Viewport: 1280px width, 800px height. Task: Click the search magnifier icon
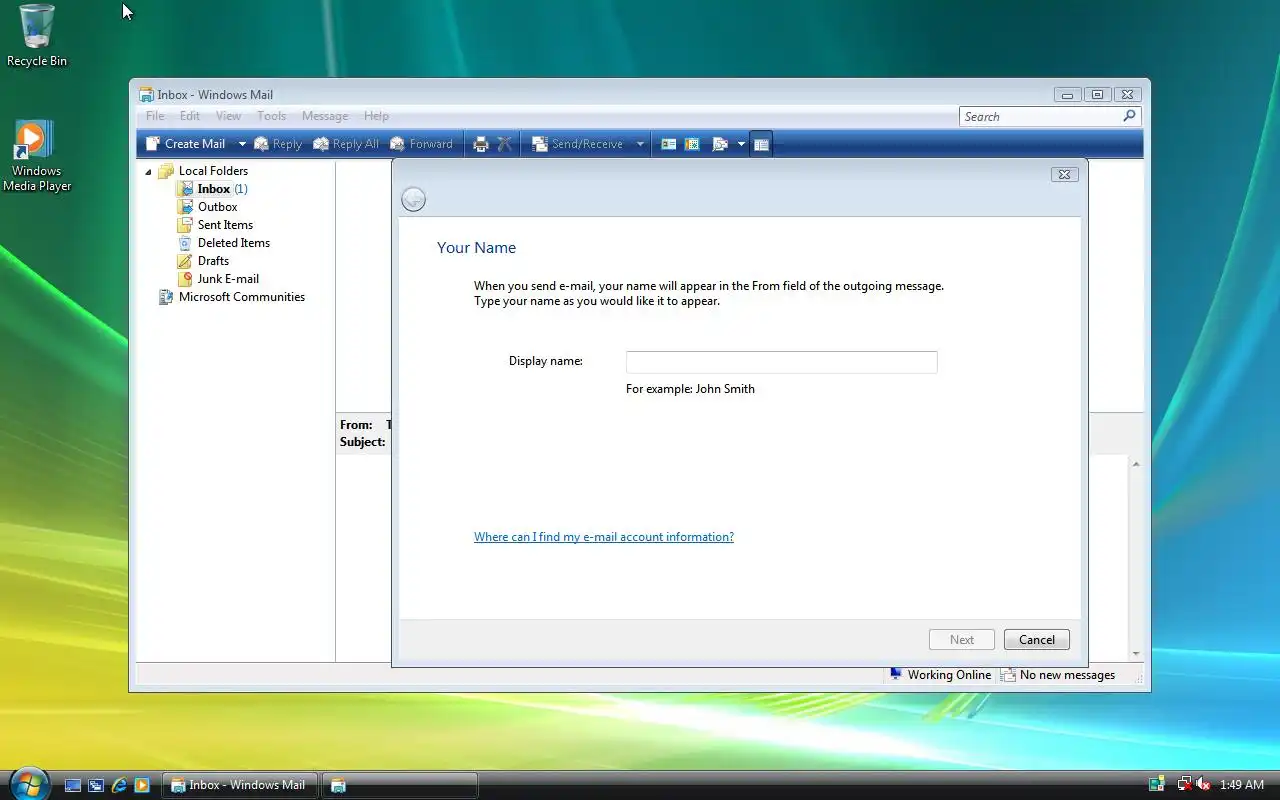[1130, 116]
